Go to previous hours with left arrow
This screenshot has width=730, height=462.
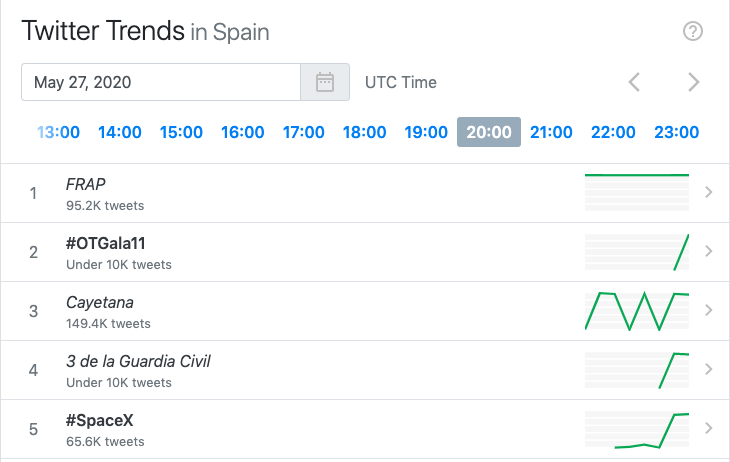tap(634, 82)
